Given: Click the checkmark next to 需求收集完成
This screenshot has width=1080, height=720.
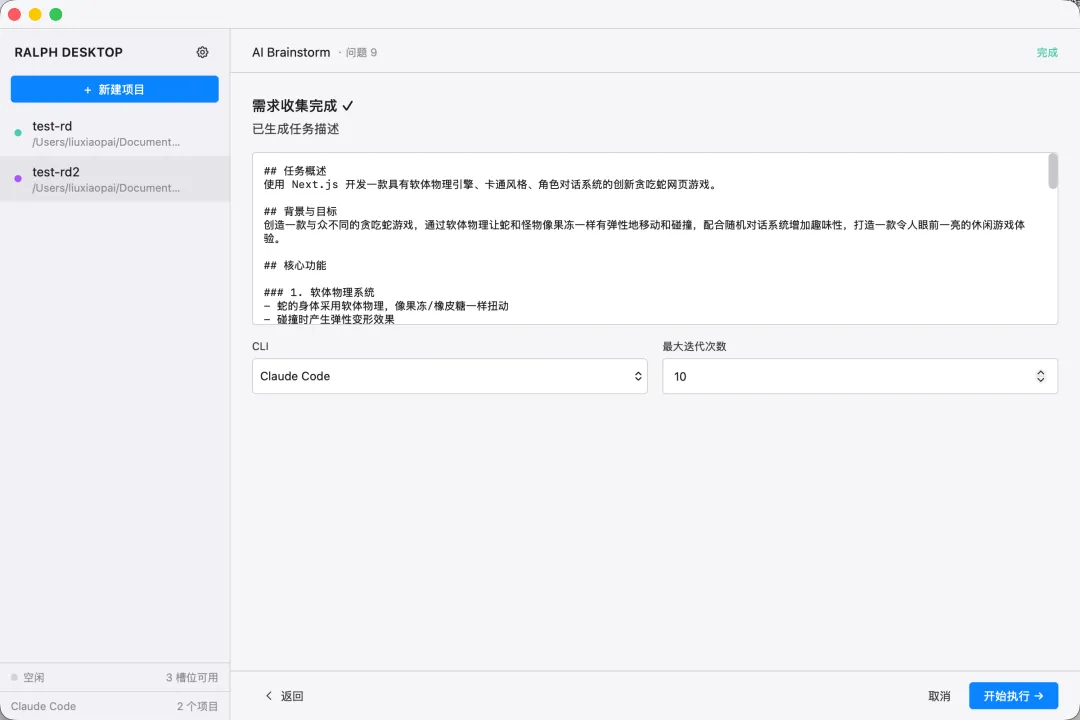Looking at the screenshot, I should [x=347, y=106].
